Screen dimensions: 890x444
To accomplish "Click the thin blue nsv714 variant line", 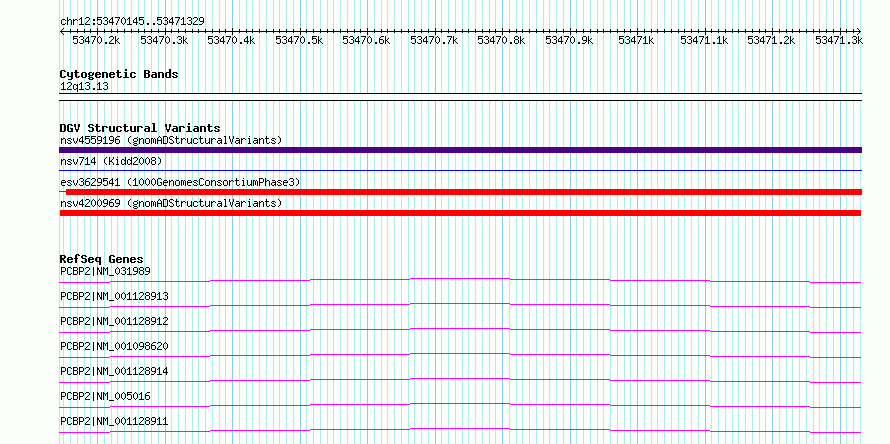I will (460, 170).
